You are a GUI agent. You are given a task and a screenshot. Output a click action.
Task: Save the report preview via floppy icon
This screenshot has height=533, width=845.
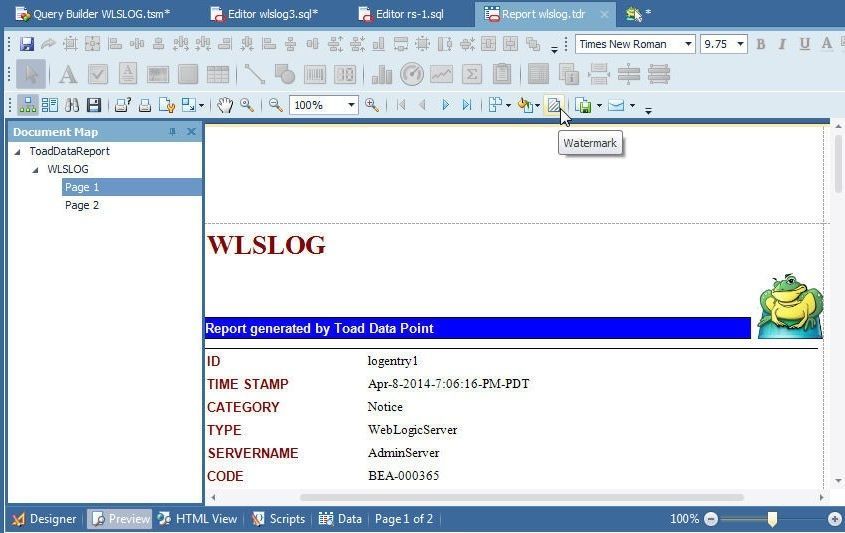(x=94, y=105)
